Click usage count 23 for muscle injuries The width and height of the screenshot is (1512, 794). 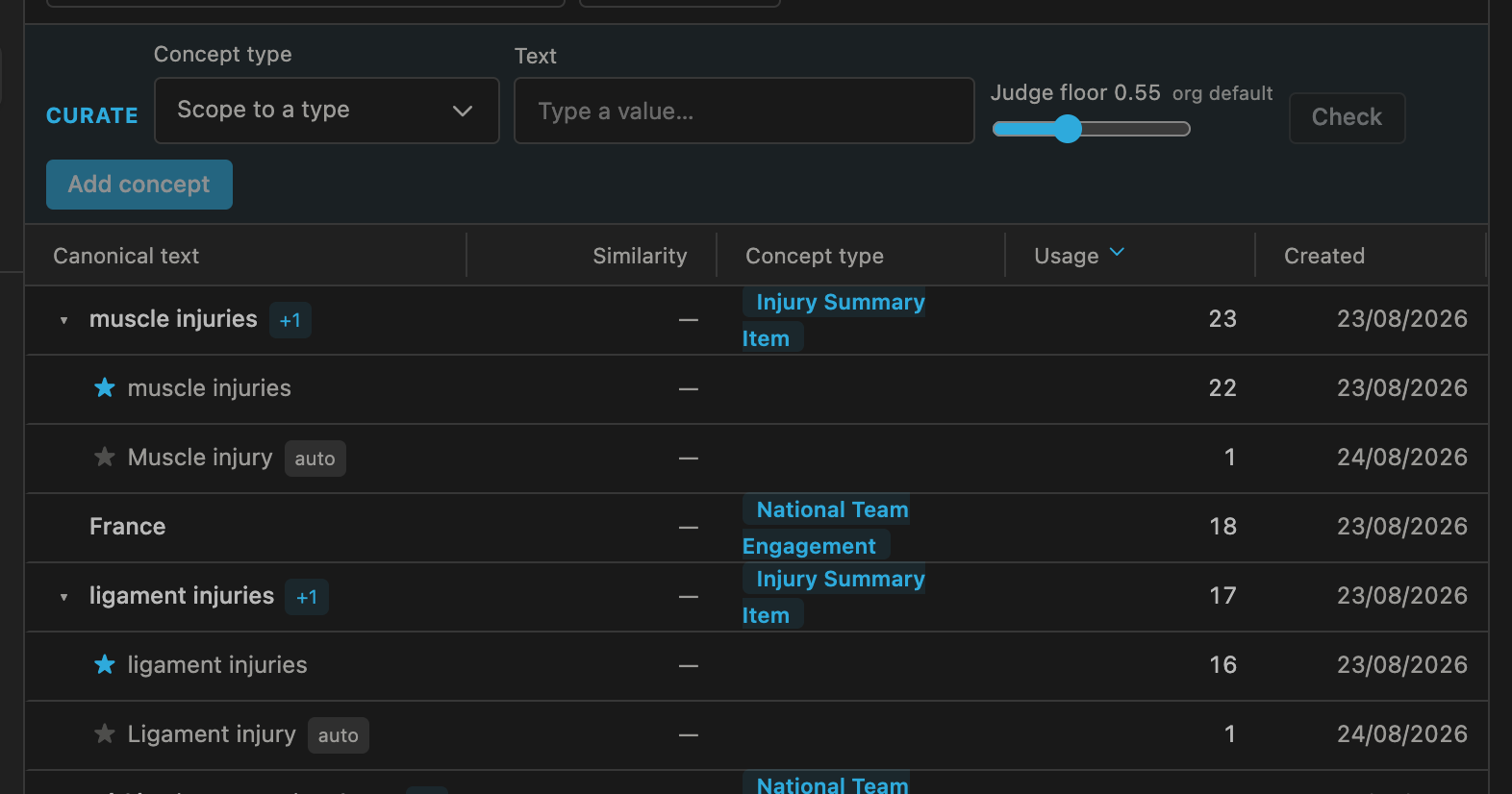1222,319
